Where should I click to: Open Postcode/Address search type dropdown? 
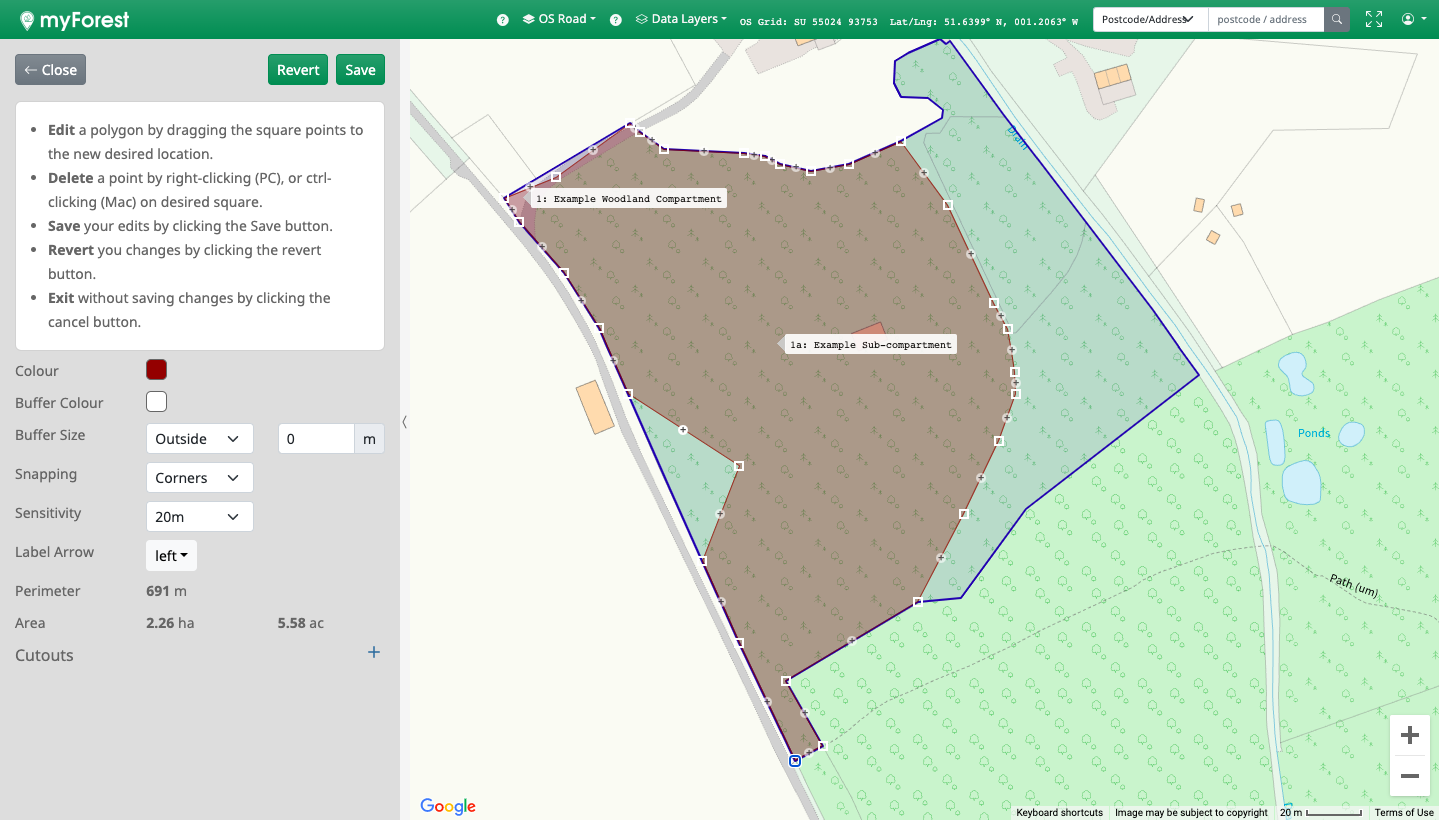(1150, 19)
